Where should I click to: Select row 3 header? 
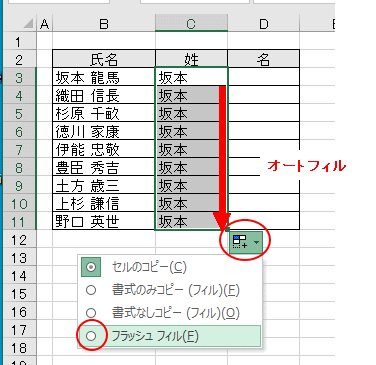click(19, 77)
